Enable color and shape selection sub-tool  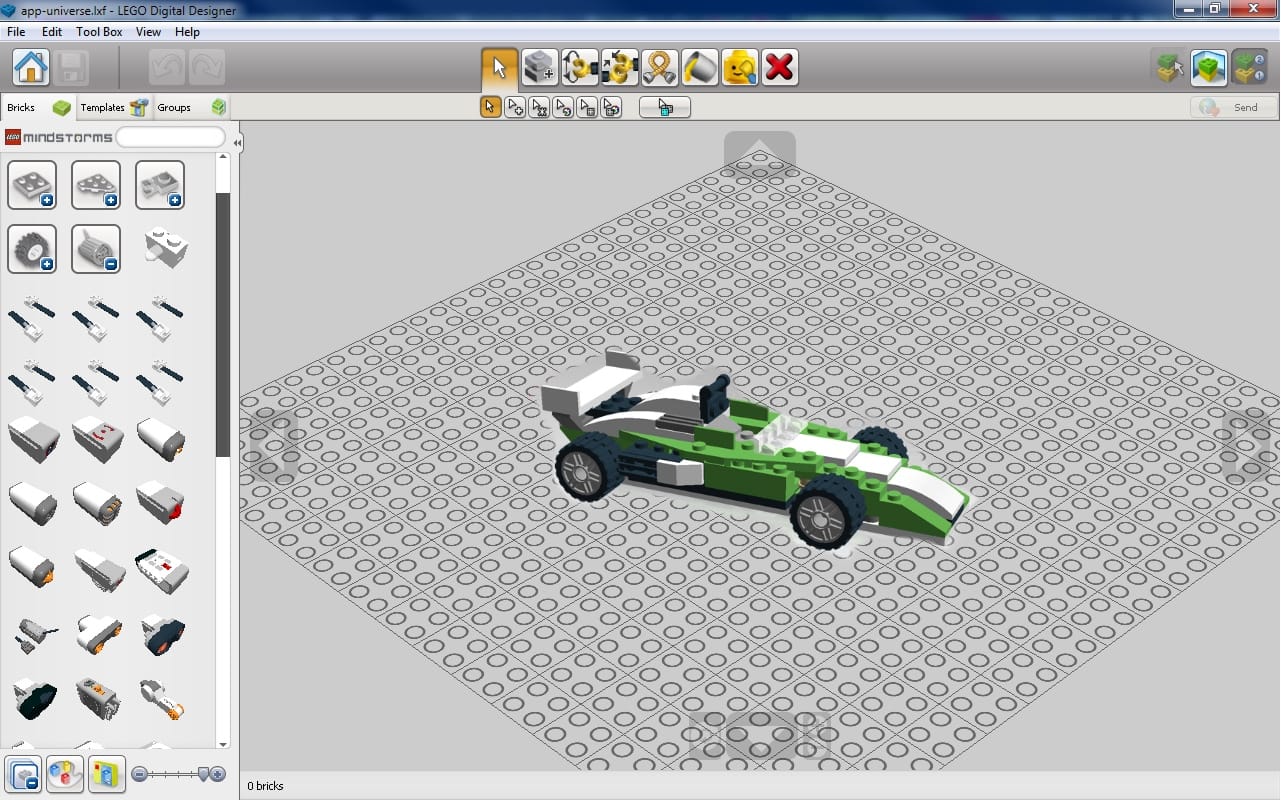[611, 107]
